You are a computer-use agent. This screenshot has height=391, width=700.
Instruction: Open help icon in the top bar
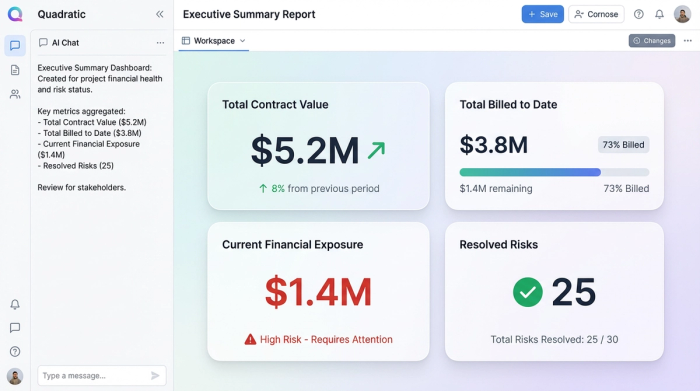pyautogui.click(x=639, y=14)
